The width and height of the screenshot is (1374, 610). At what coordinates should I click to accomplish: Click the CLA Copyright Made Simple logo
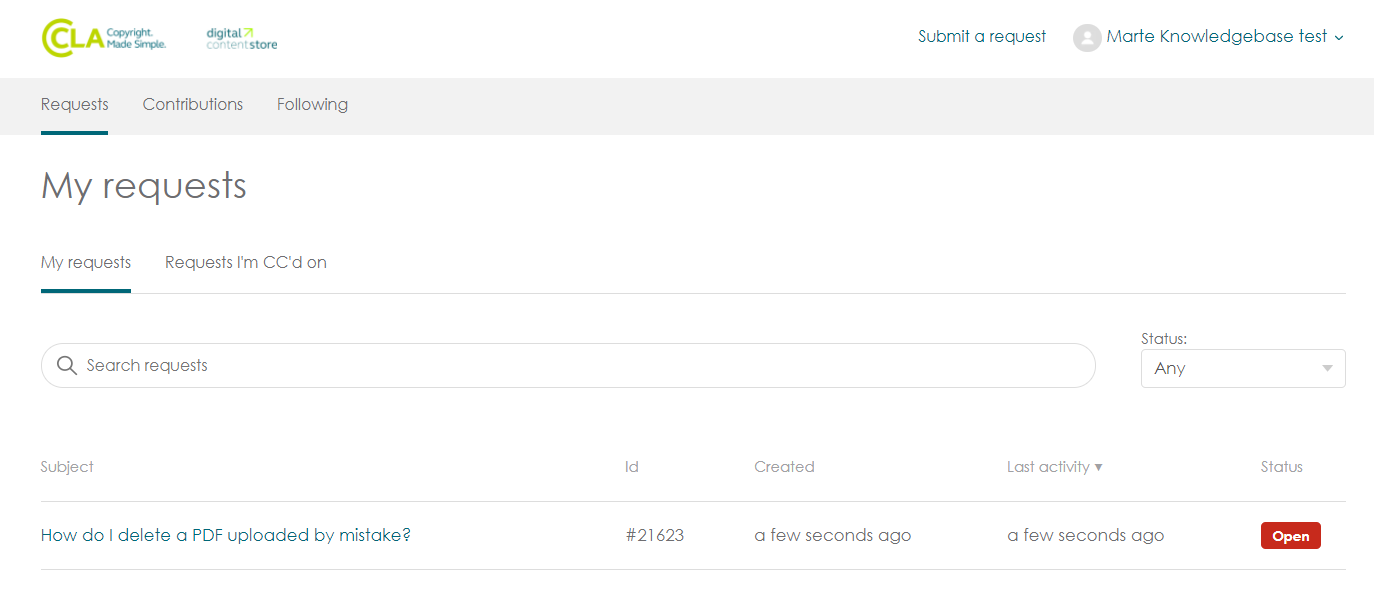pos(103,38)
